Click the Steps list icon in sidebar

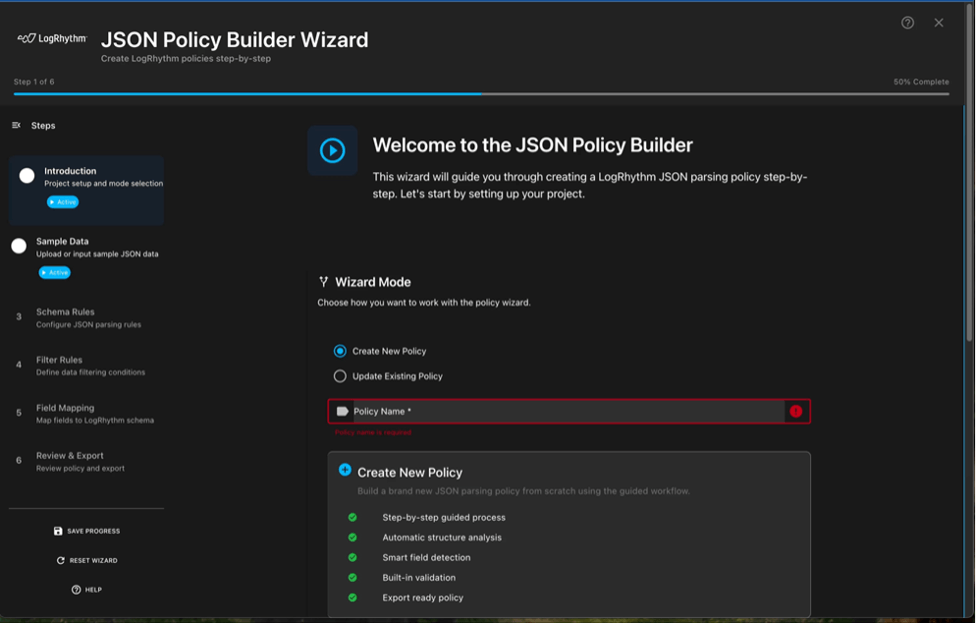(x=15, y=124)
